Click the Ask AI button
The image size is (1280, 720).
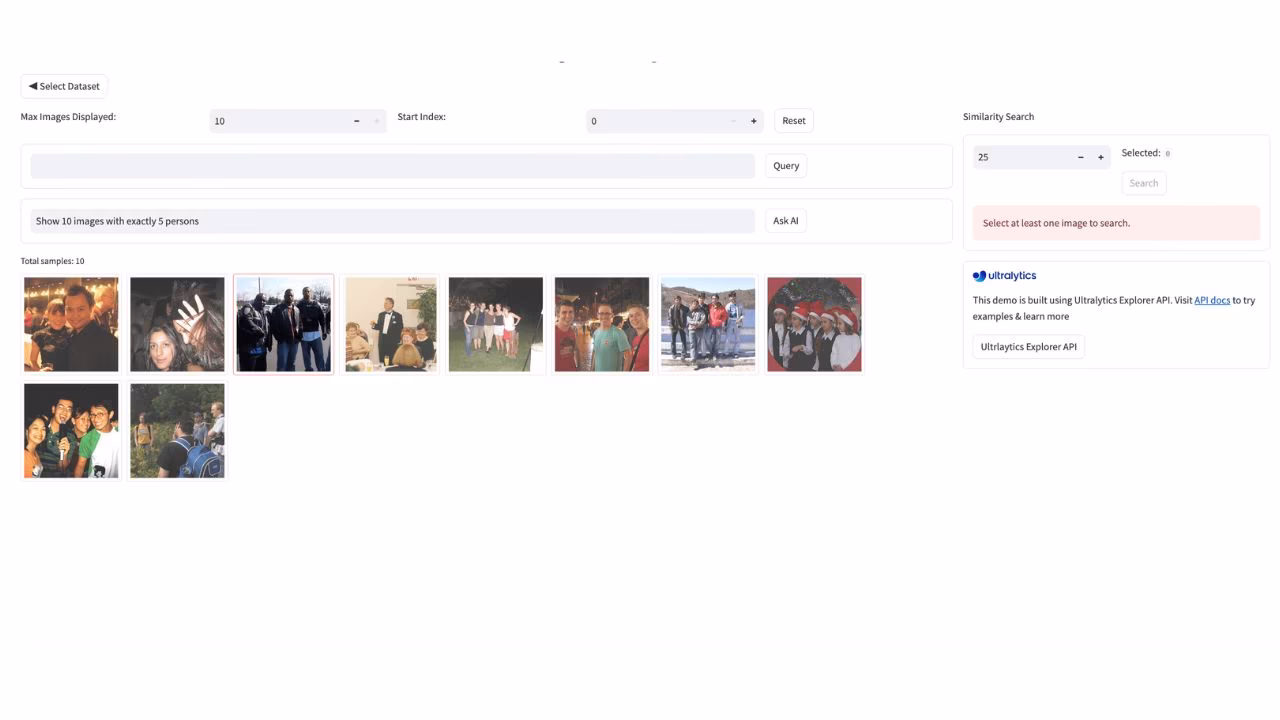click(785, 220)
